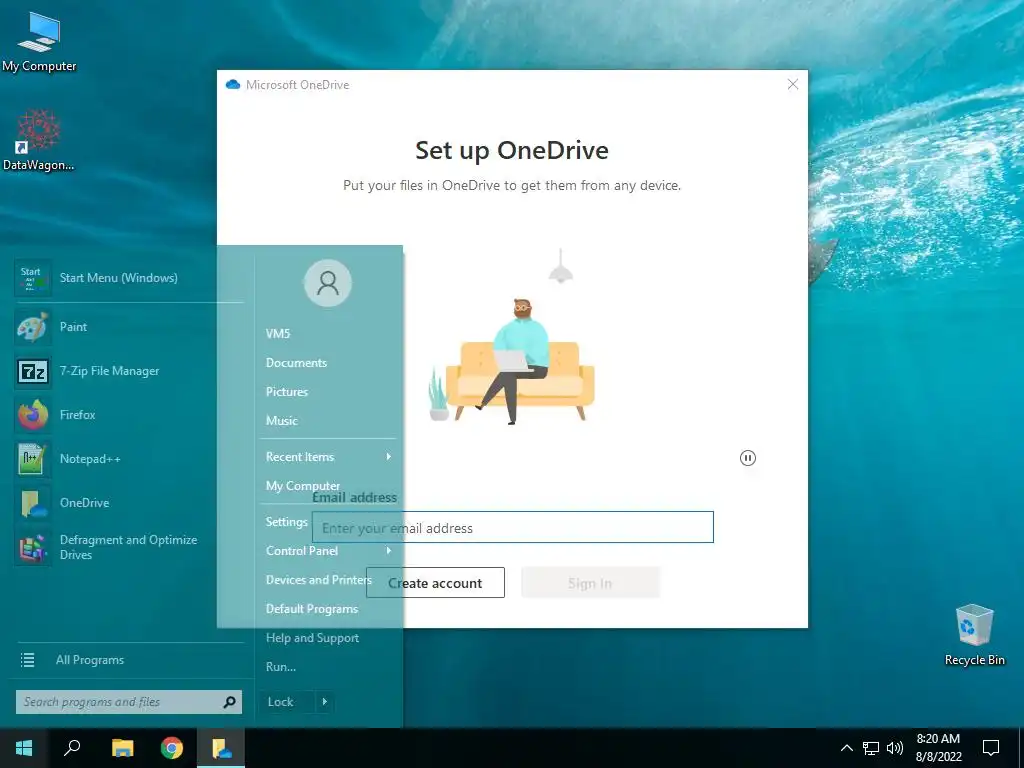Expand the Recent Items submenu arrow
Viewport: 1024px width, 768px height.
click(x=389, y=456)
